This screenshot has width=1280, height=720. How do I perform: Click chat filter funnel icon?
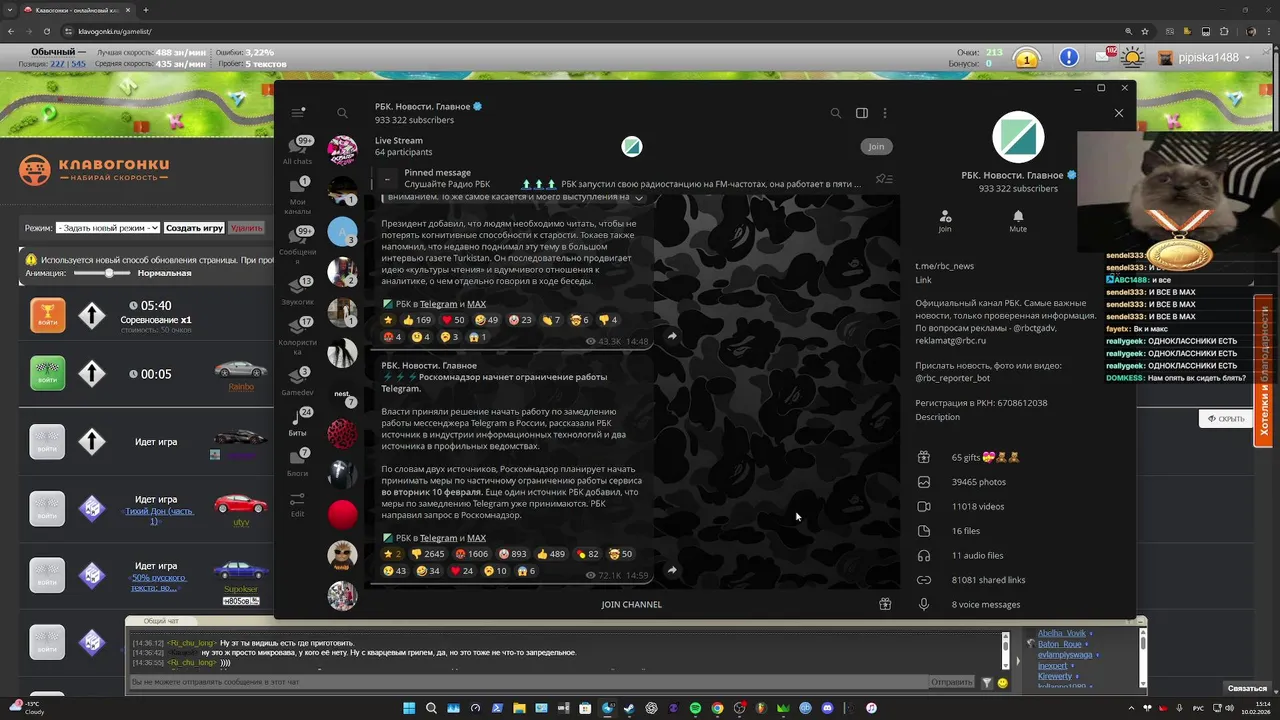[987, 683]
